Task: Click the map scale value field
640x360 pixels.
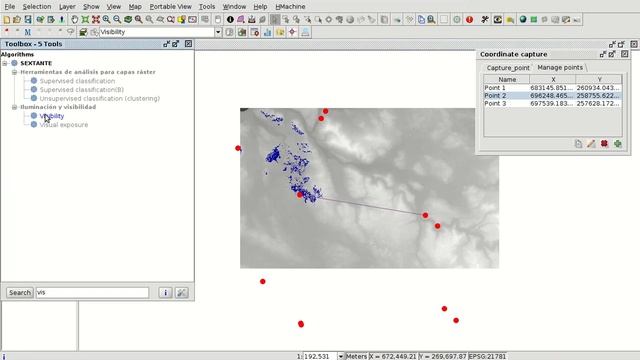Action: pos(320,356)
